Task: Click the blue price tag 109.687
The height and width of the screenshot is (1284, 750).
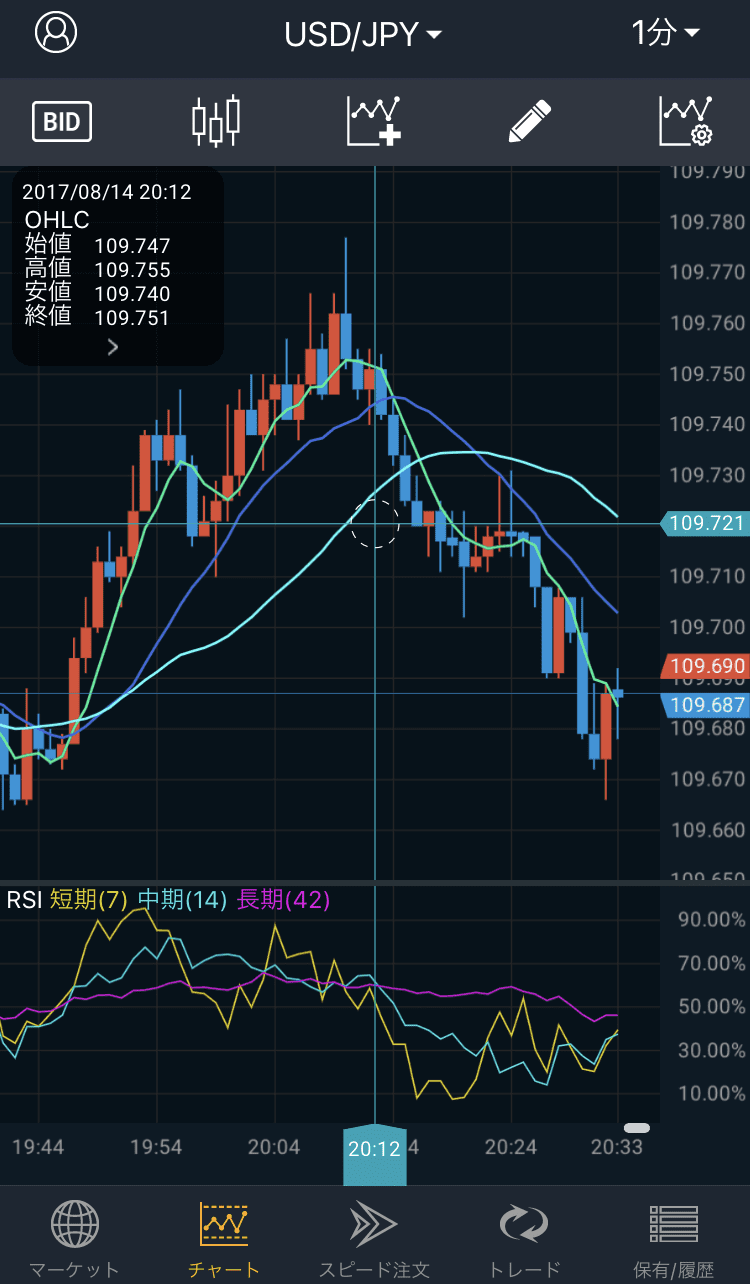Action: (x=705, y=705)
